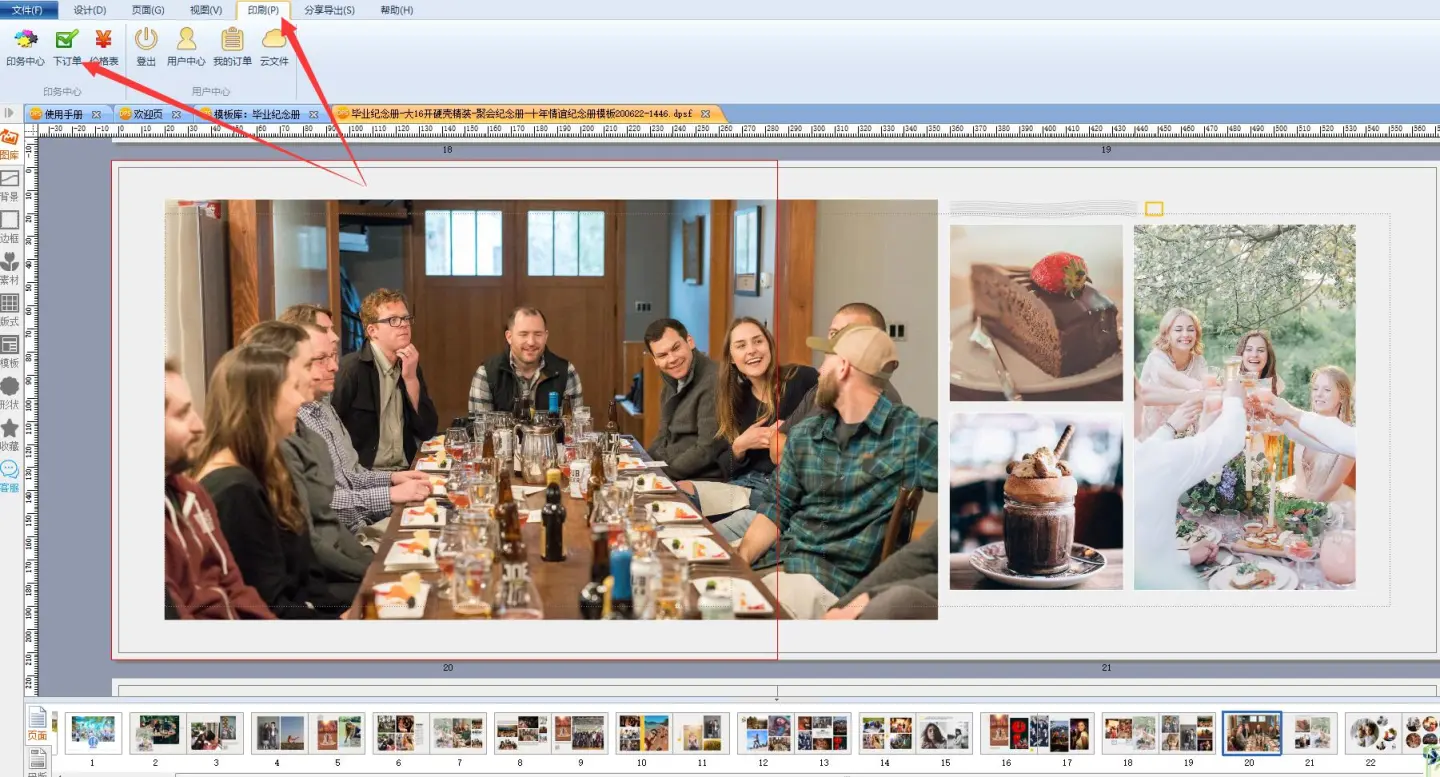
Task: Open the 版式 layout grid panel
Action: tap(9, 310)
